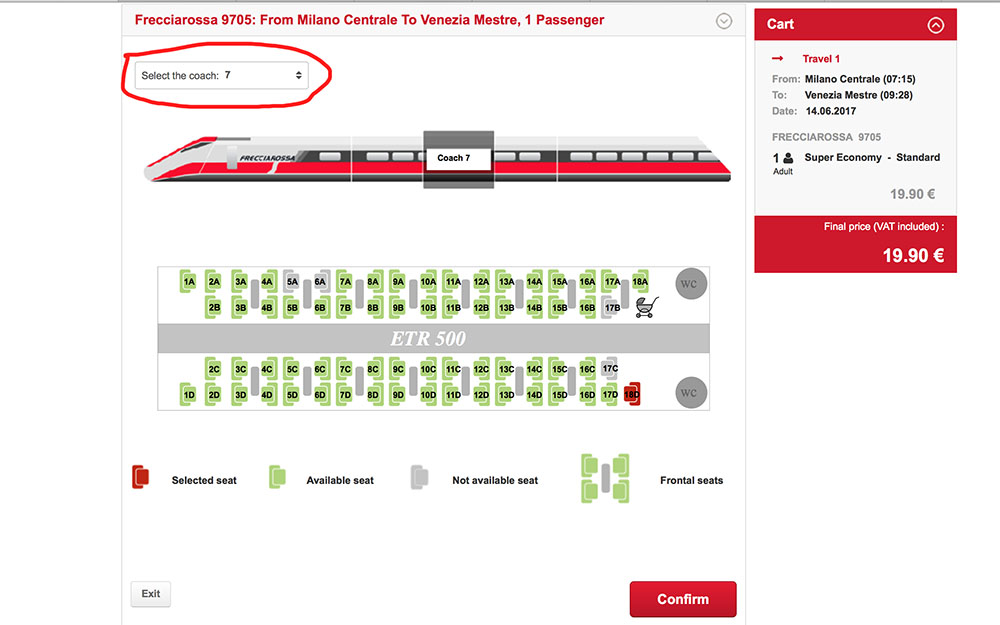This screenshot has height=625, width=1000.
Task: Pick seat 11B
Action: (x=453, y=307)
